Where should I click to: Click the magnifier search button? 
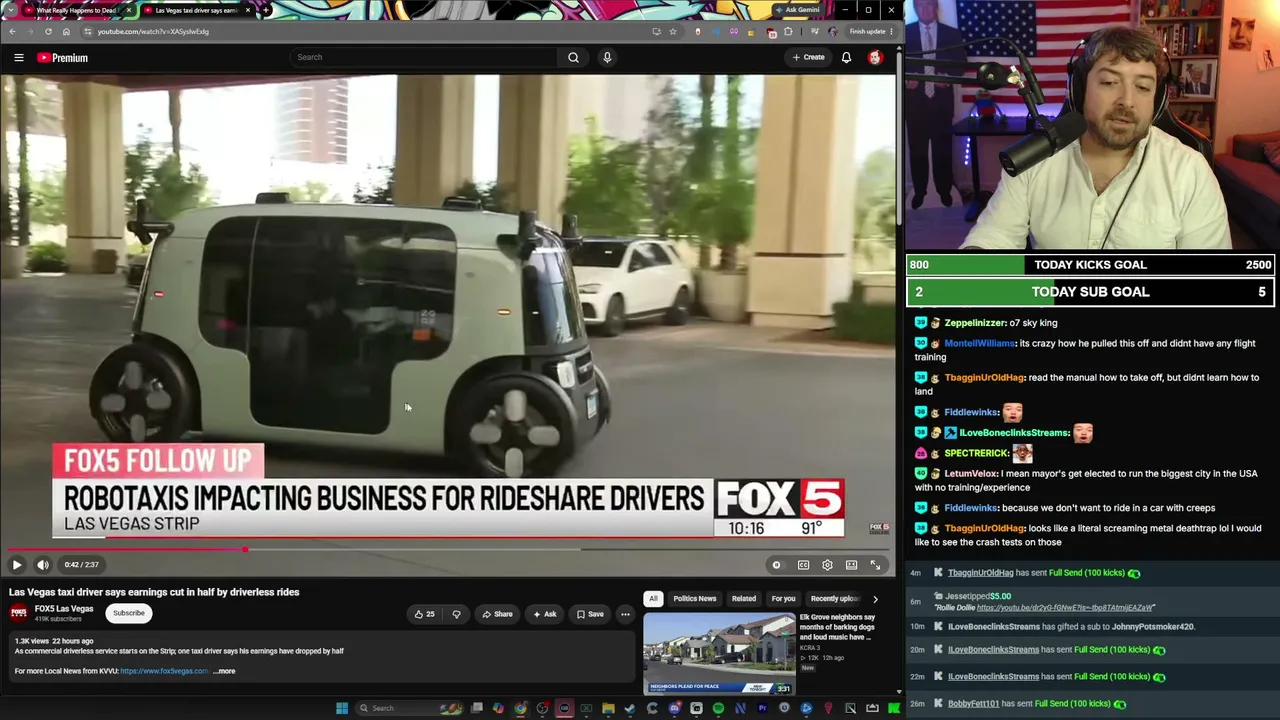(x=573, y=57)
